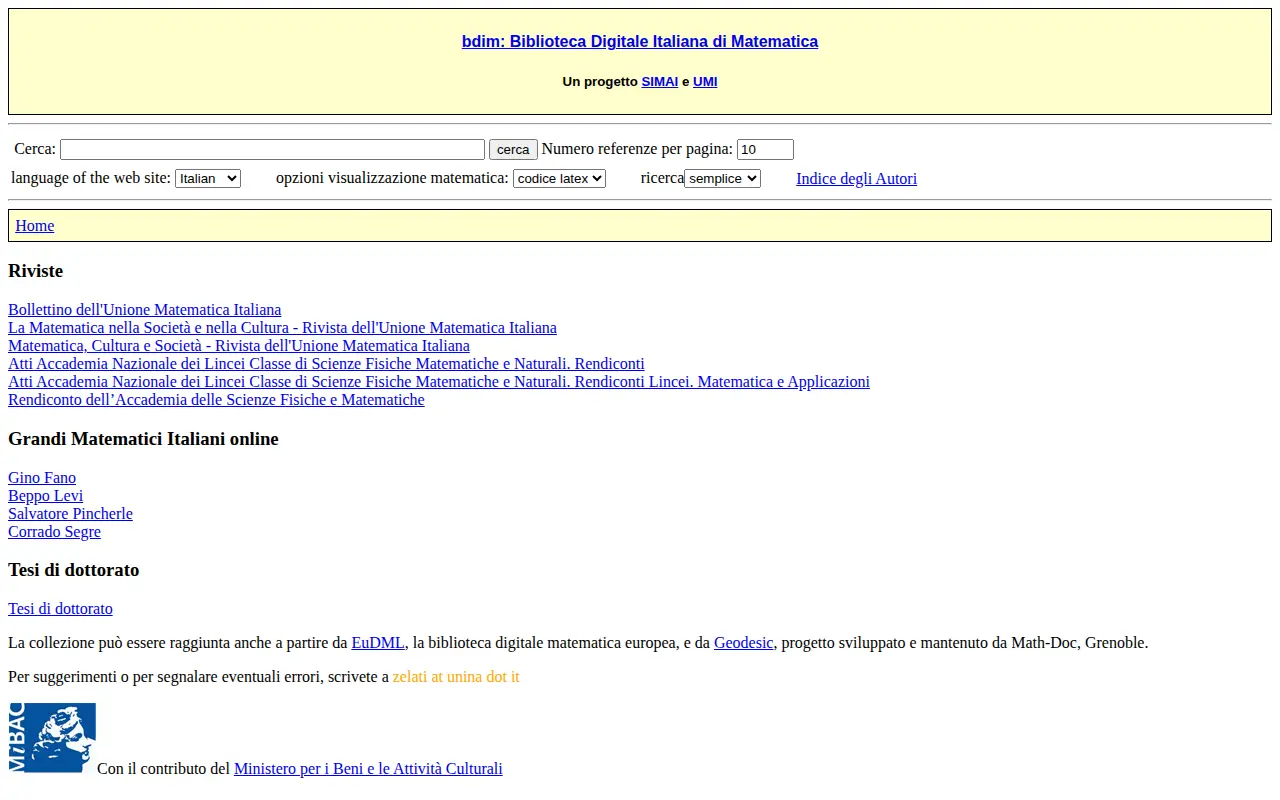The height and width of the screenshot is (800, 1280).
Task: Focus the Cerca search text field
Action: click(x=272, y=149)
